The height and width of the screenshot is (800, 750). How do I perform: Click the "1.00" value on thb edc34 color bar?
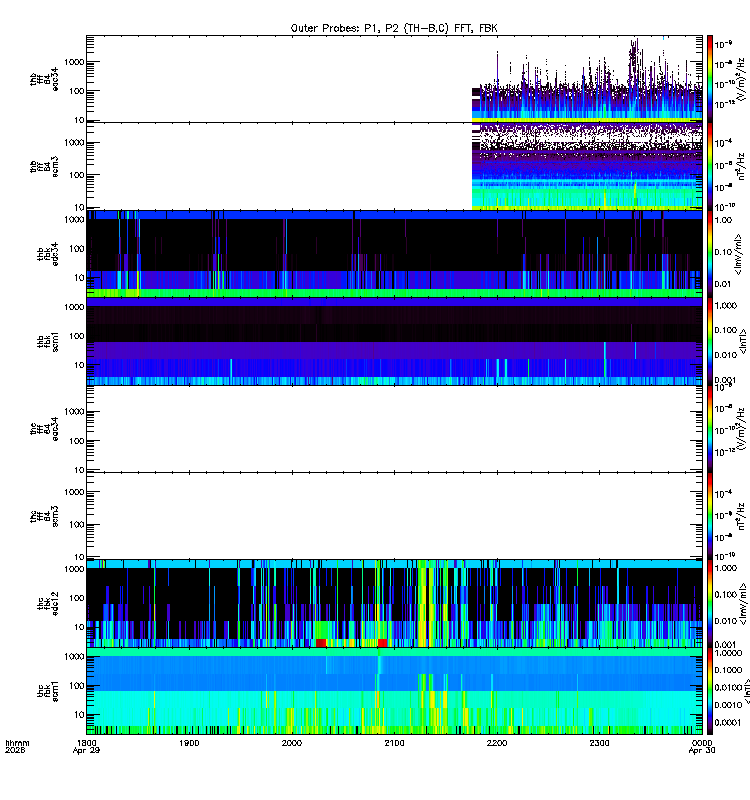[723, 220]
